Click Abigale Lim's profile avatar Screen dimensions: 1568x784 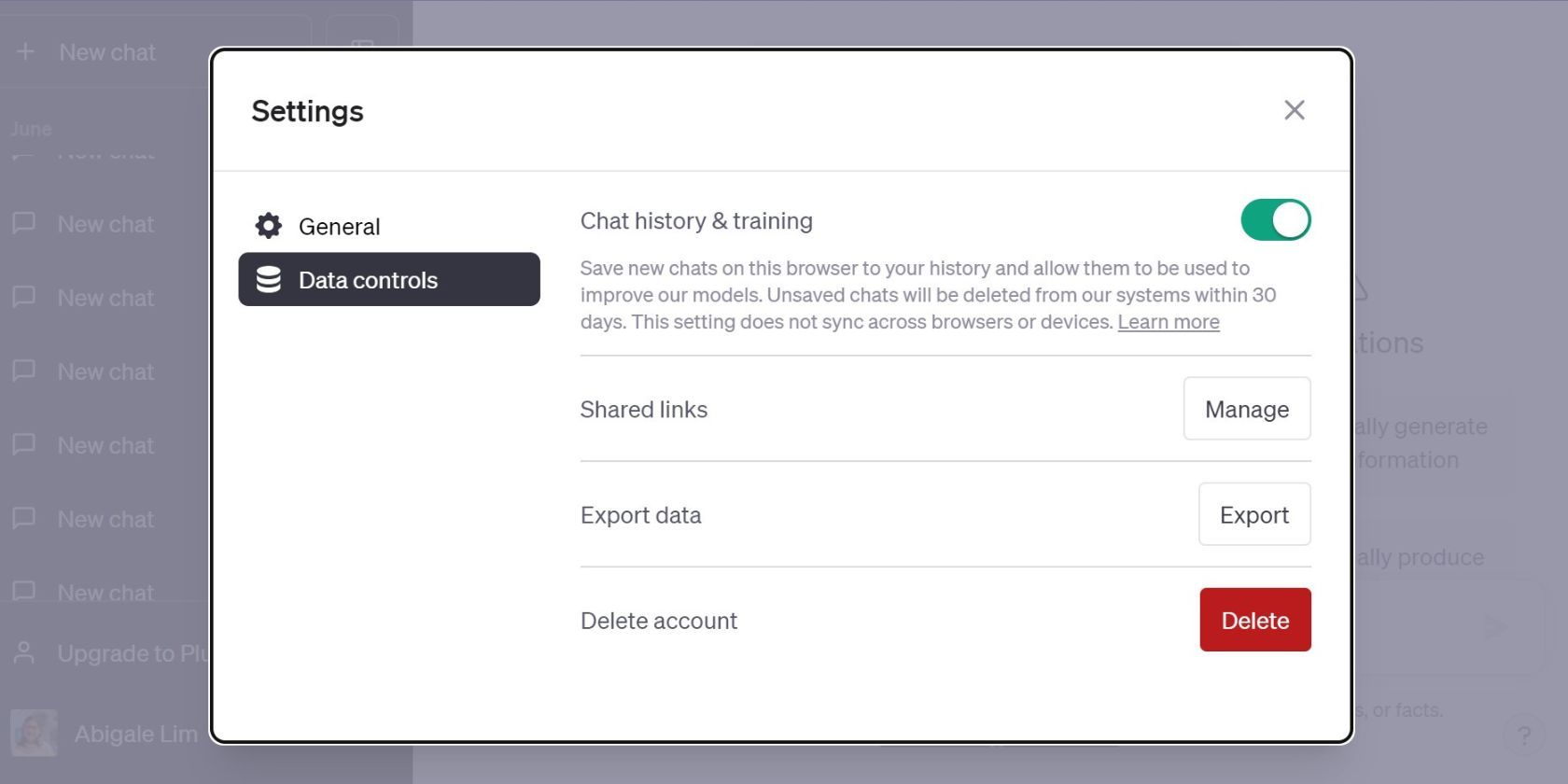click(34, 734)
